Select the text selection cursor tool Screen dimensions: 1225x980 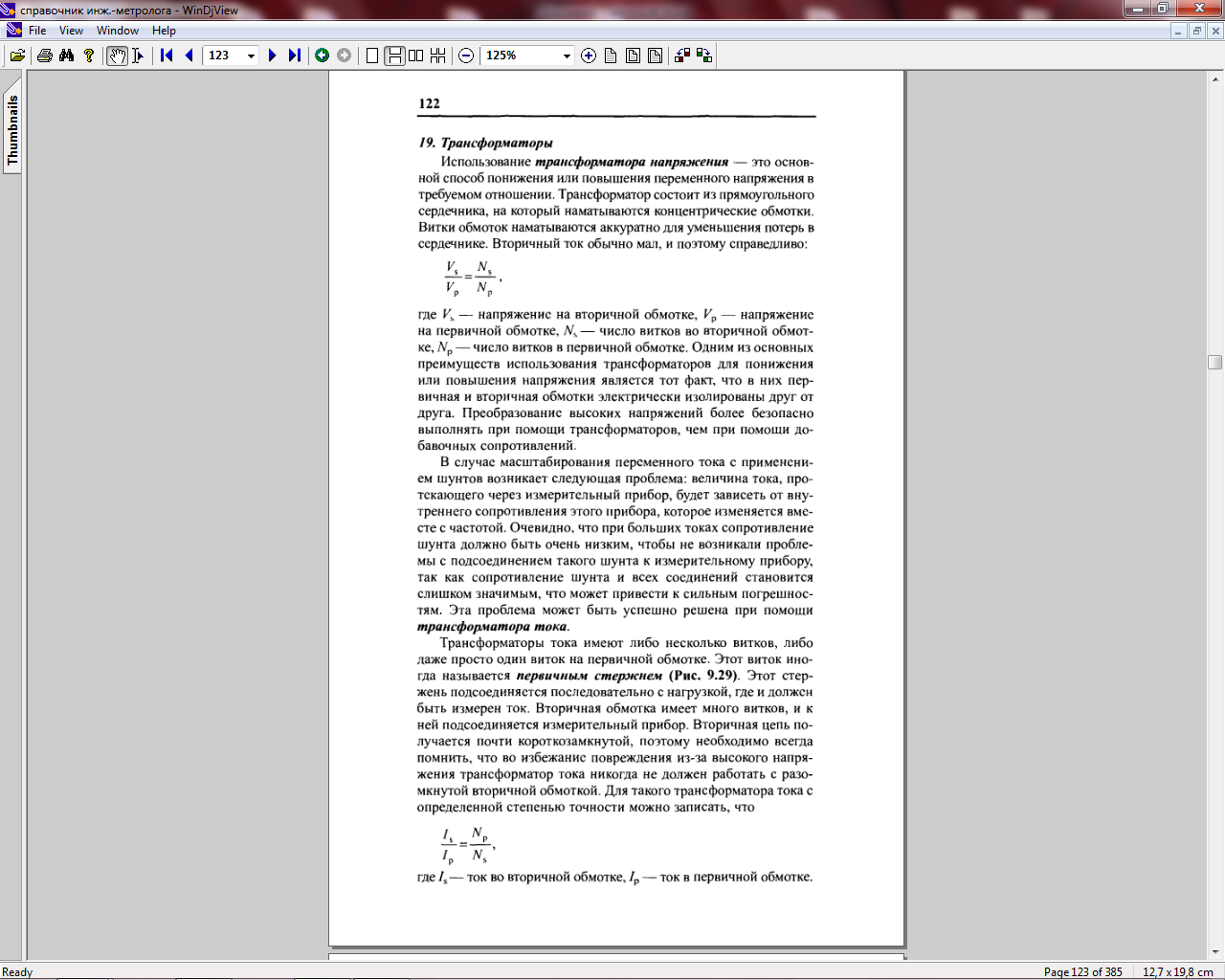(138, 56)
